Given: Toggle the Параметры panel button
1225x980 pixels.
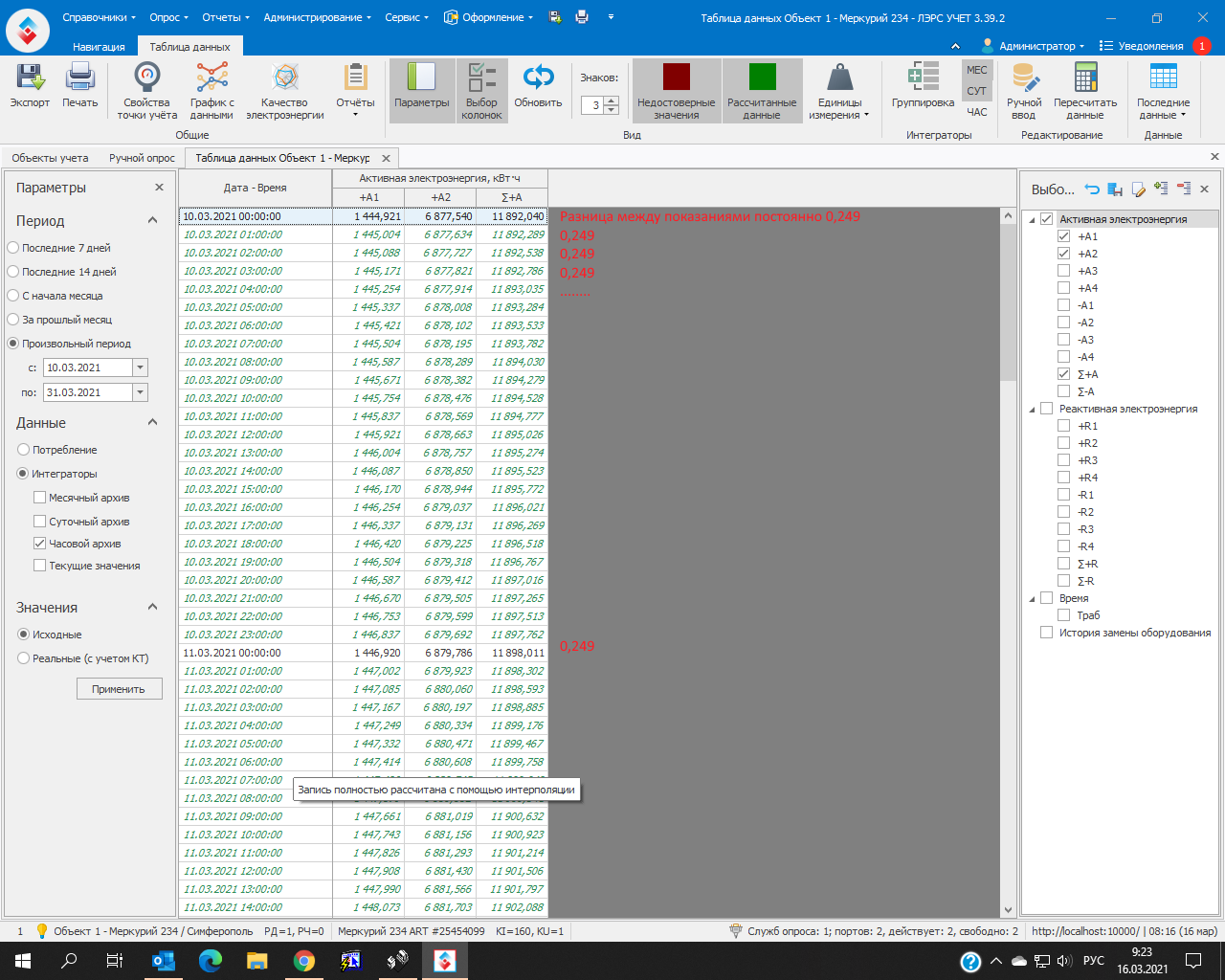Looking at the screenshot, I should pyautogui.click(x=421, y=90).
